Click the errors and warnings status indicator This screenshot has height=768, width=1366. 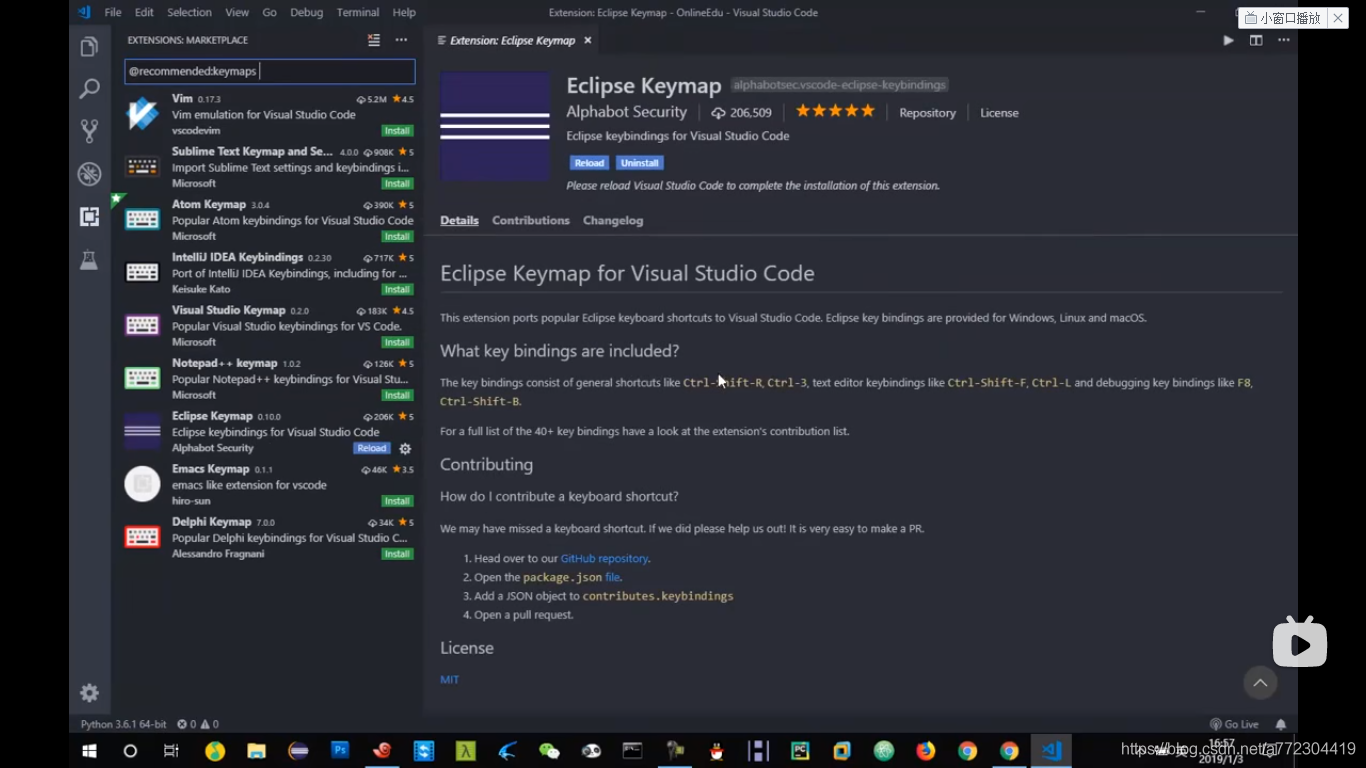(198, 724)
